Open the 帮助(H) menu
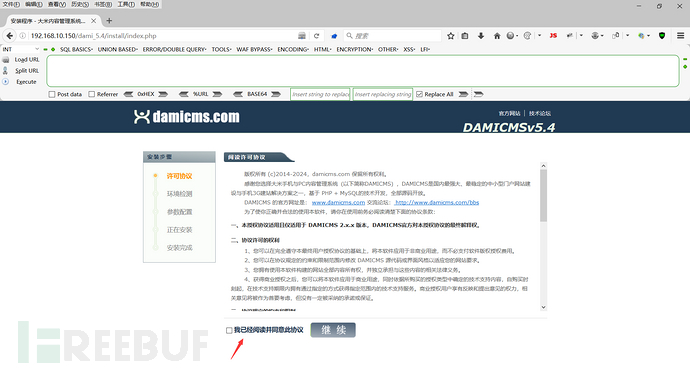 pyautogui.click(x=150, y=4)
